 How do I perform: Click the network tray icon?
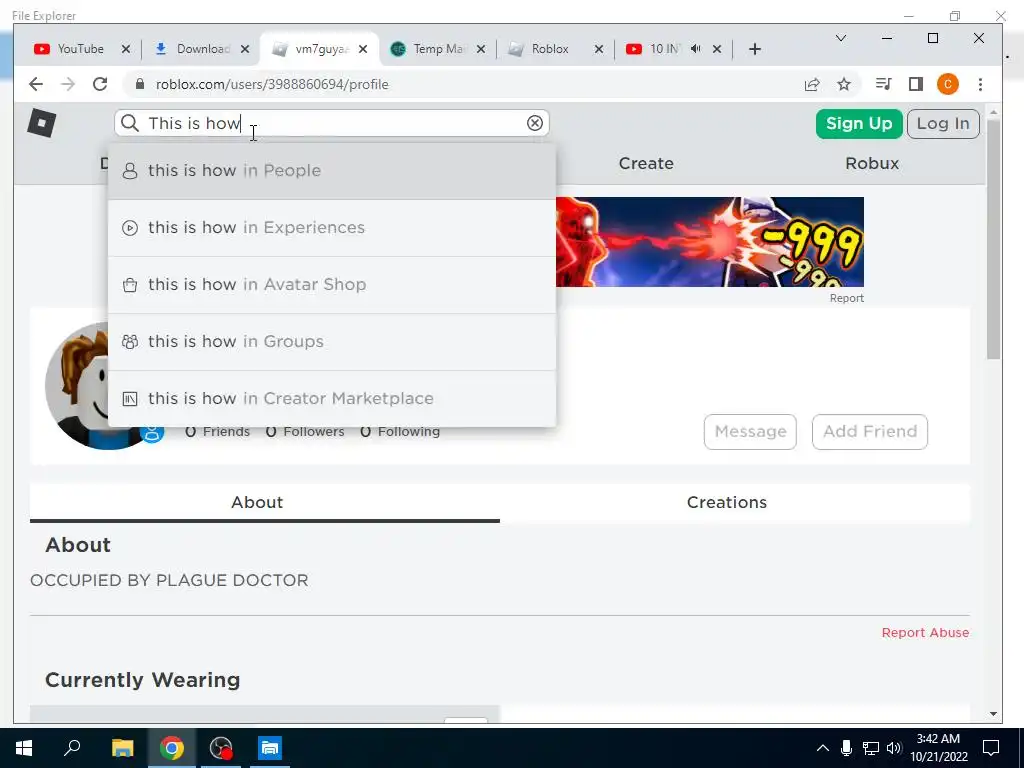tap(871, 748)
